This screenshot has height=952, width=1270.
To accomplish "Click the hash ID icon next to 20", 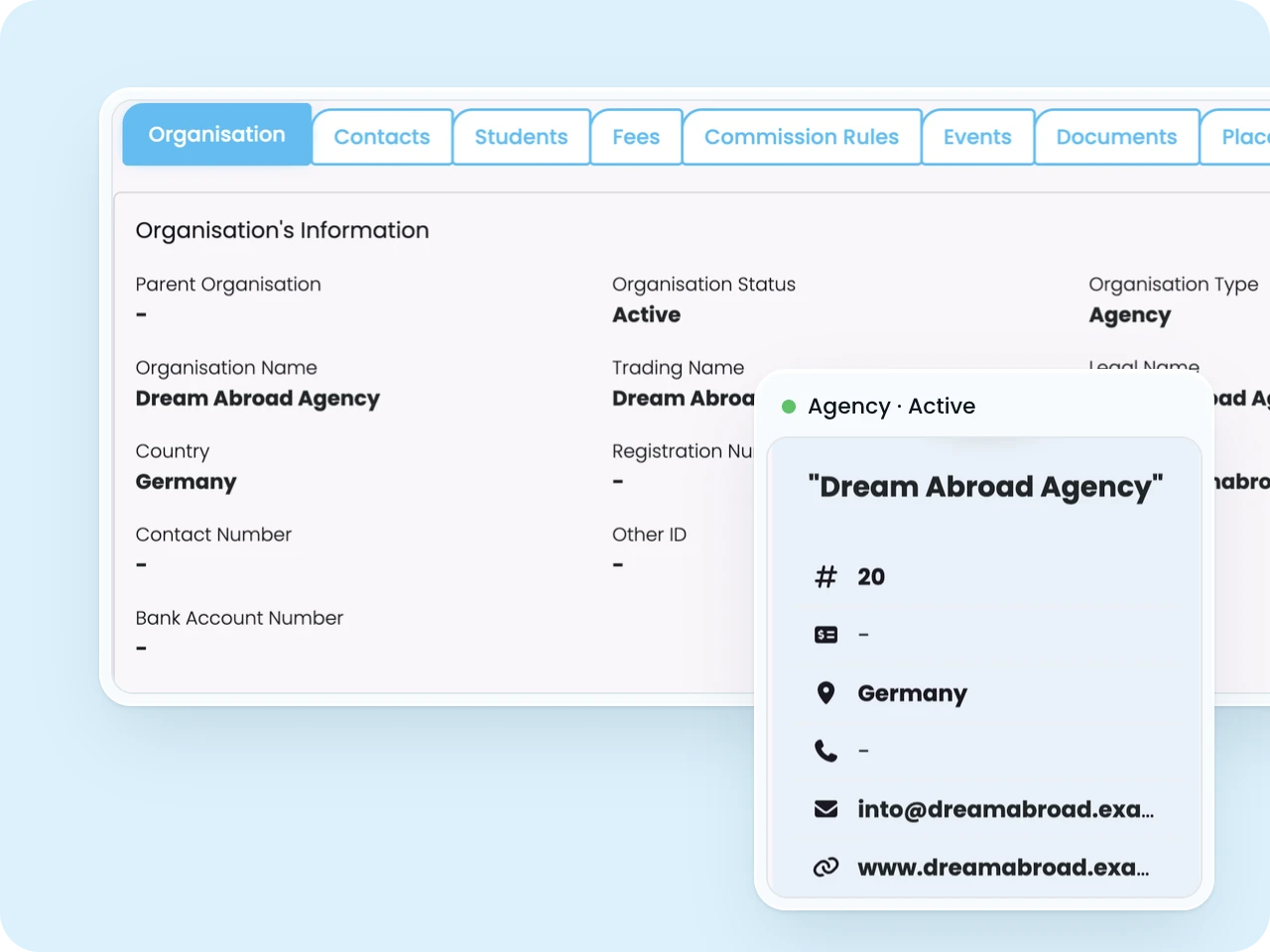I will tap(825, 577).
